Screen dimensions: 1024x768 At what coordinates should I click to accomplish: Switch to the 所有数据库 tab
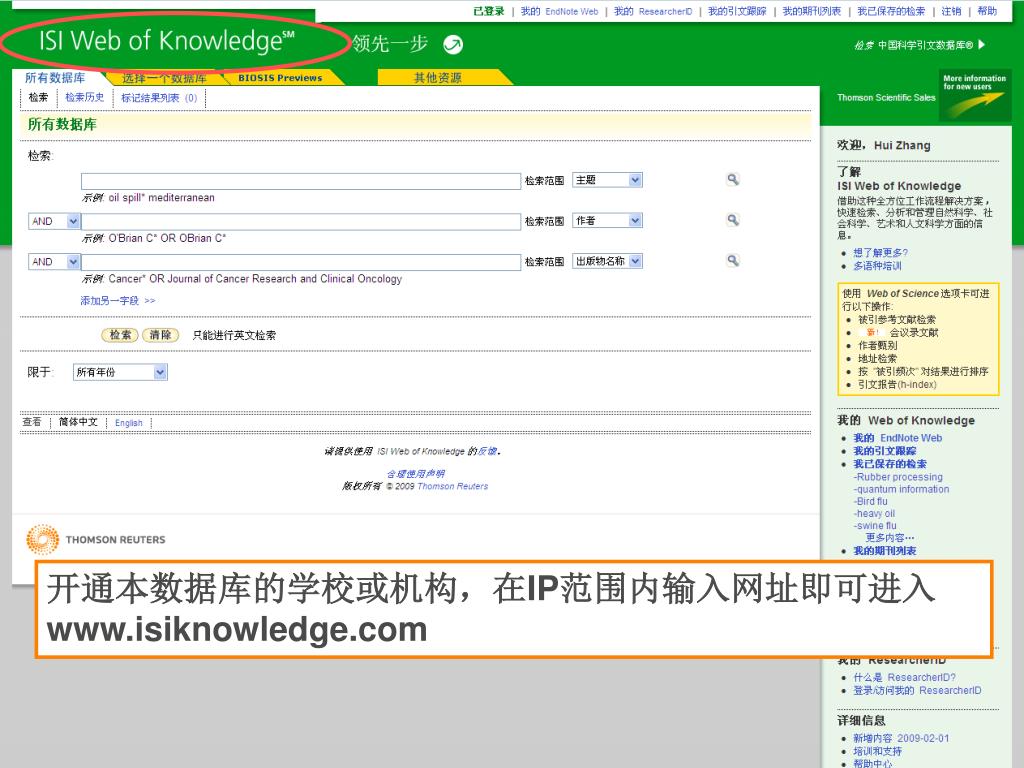tap(56, 78)
